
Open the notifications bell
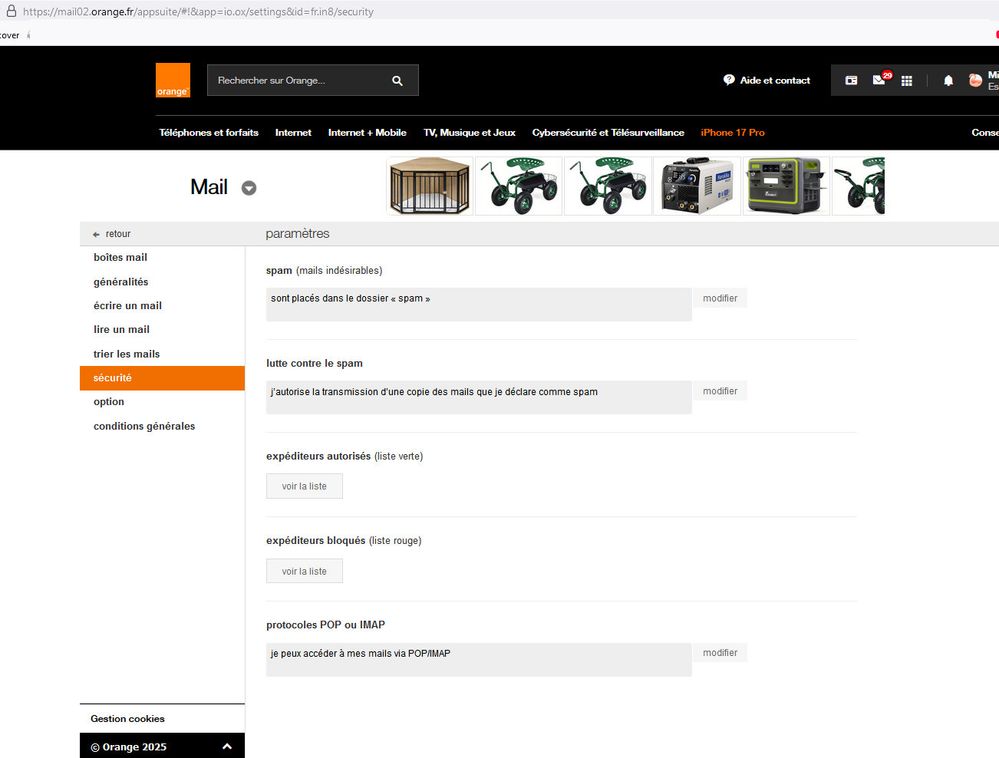pos(948,81)
